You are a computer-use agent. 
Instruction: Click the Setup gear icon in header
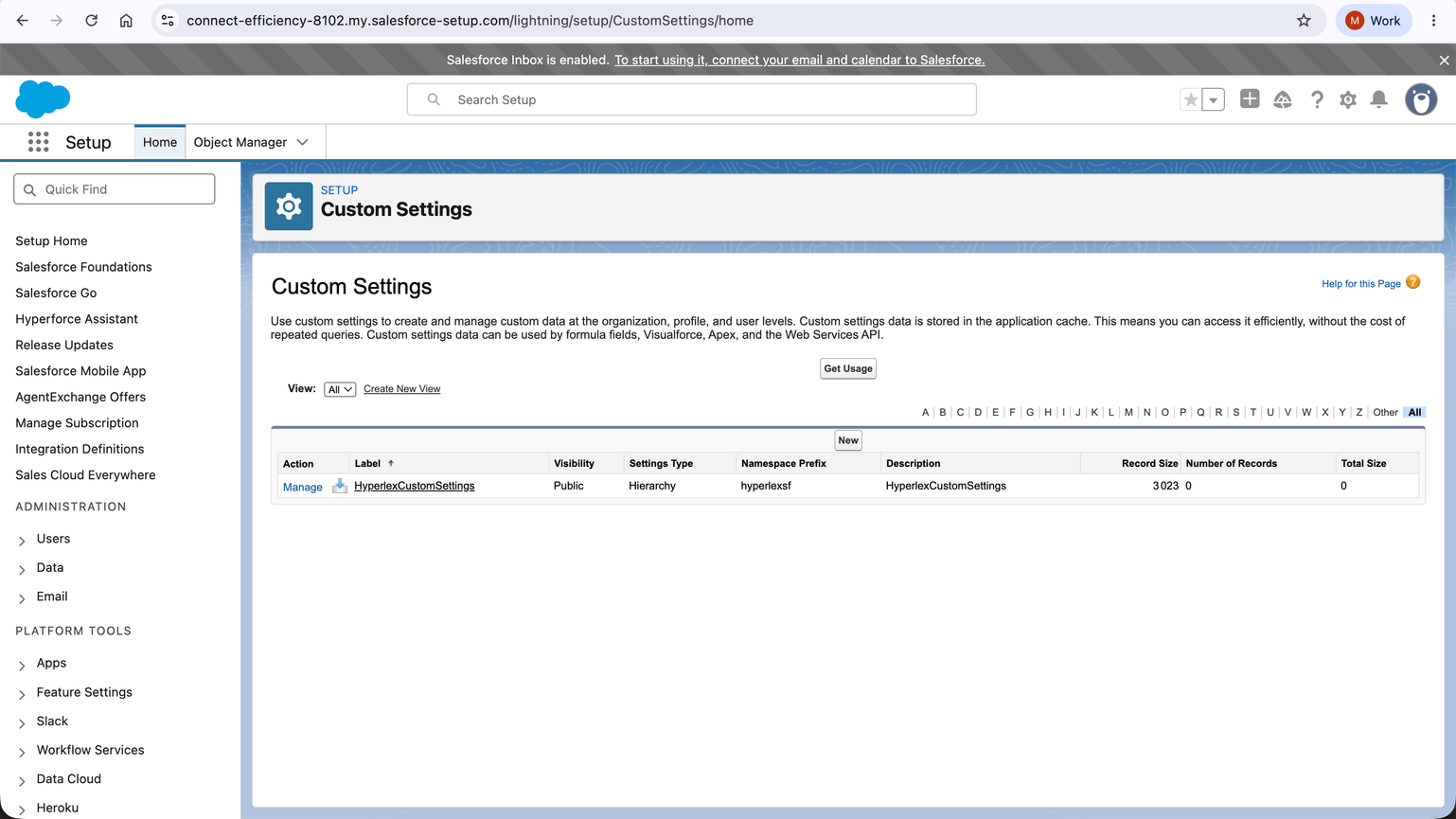tap(1348, 99)
